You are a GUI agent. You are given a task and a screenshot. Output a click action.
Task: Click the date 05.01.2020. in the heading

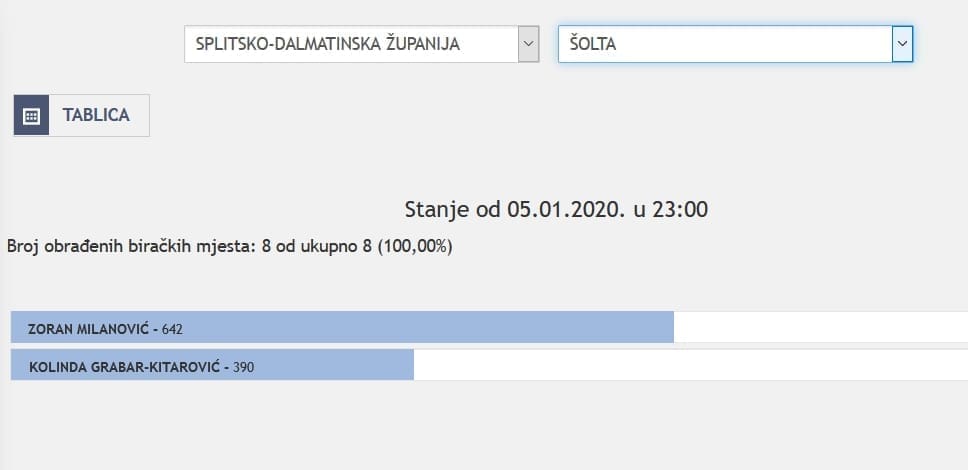click(x=561, y=209)
